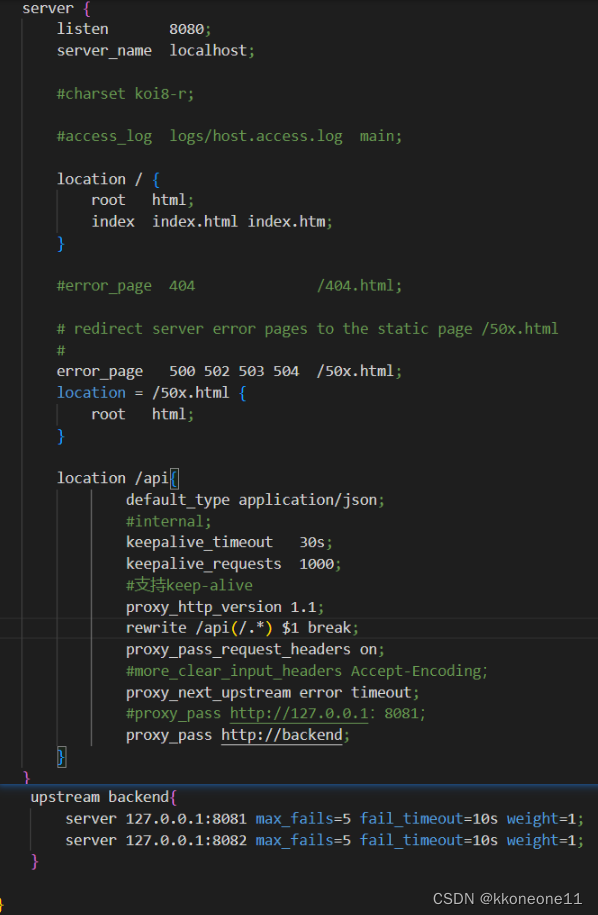Click 'keepalive_requests 1000;' line

[233, 564]
